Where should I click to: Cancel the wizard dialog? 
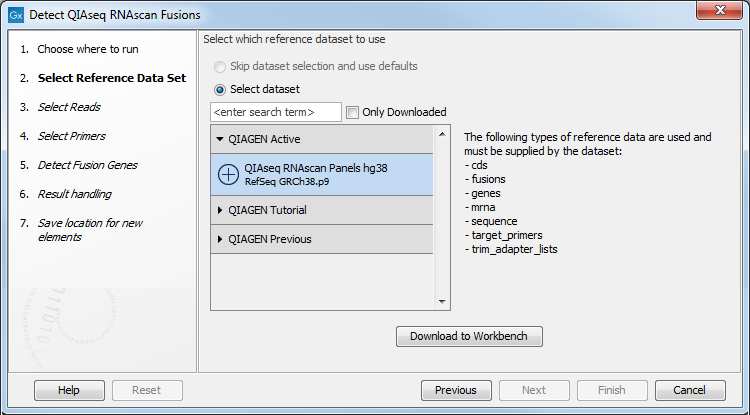690,390
